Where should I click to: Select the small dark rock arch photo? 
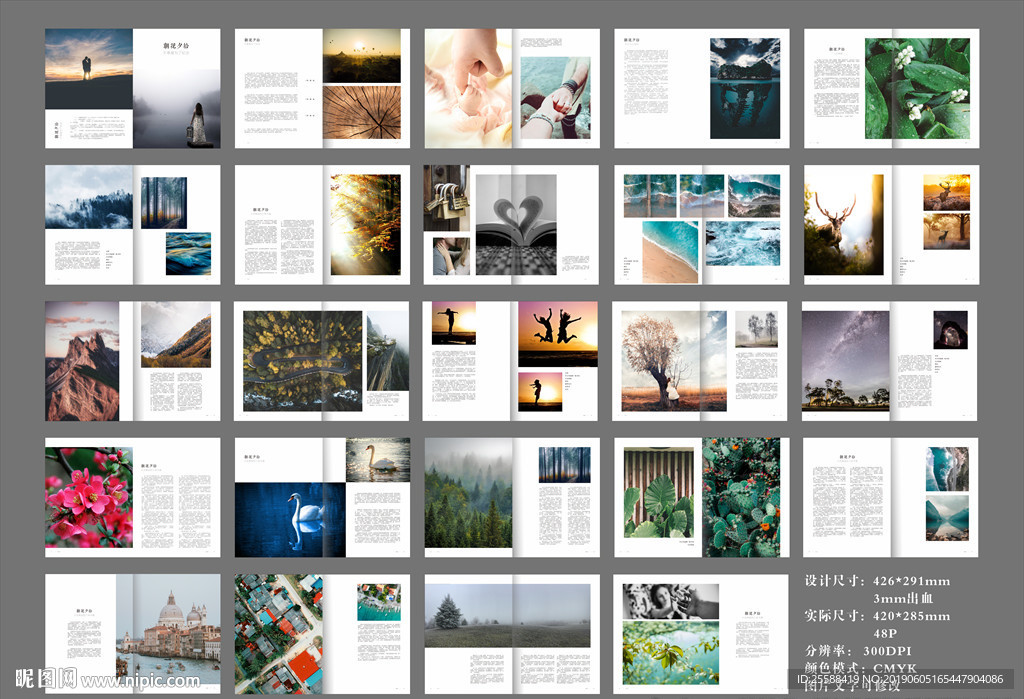[950, 330]
